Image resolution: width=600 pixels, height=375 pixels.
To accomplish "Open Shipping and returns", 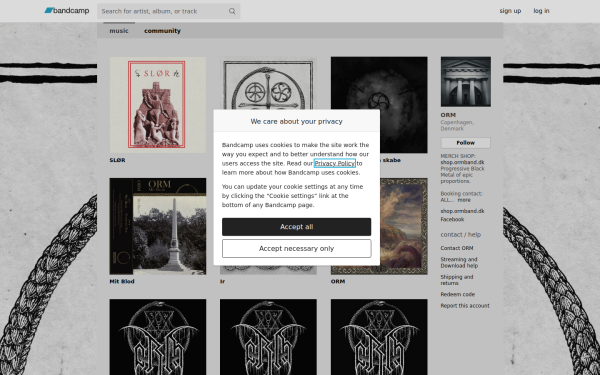I will (x=457, y=280).
